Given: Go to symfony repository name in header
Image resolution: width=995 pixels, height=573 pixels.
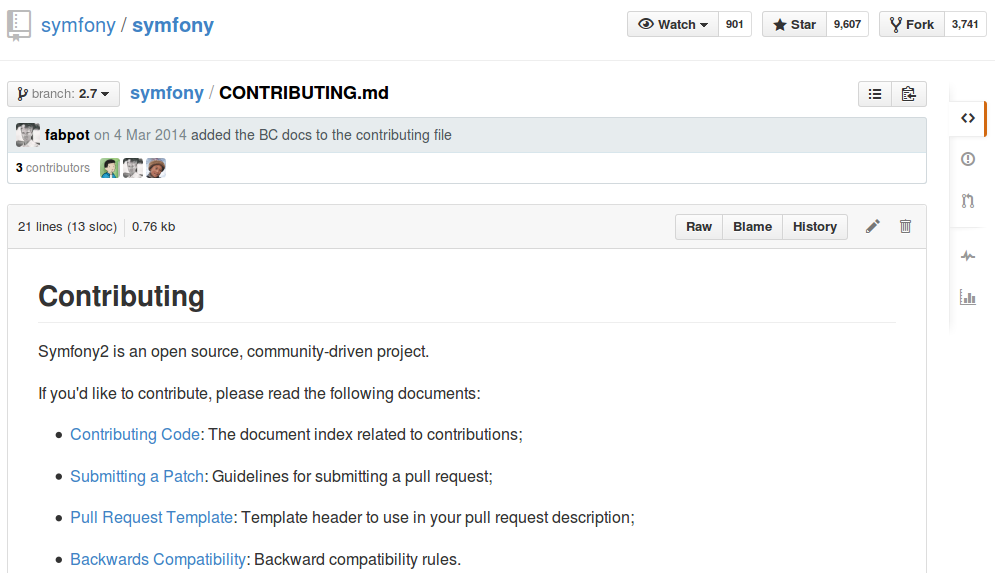Looking at the screenshot, I should point(173,25).
